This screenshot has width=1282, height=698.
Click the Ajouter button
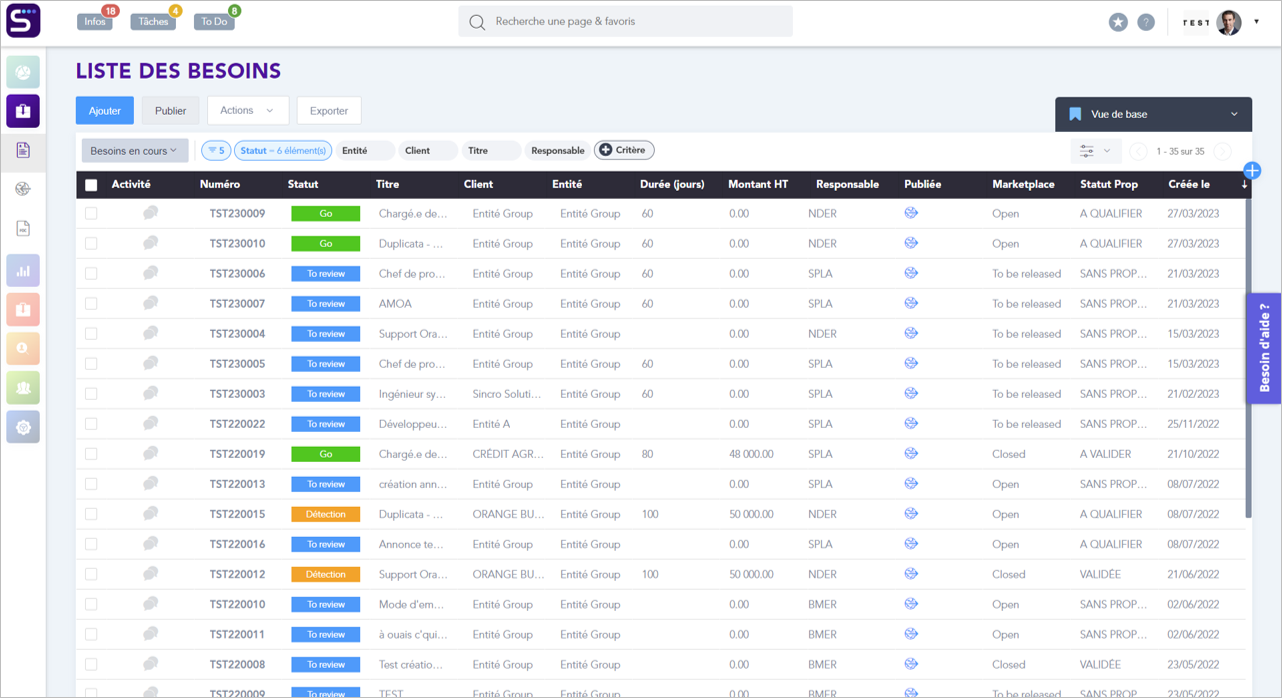click(x=105, y=111)
